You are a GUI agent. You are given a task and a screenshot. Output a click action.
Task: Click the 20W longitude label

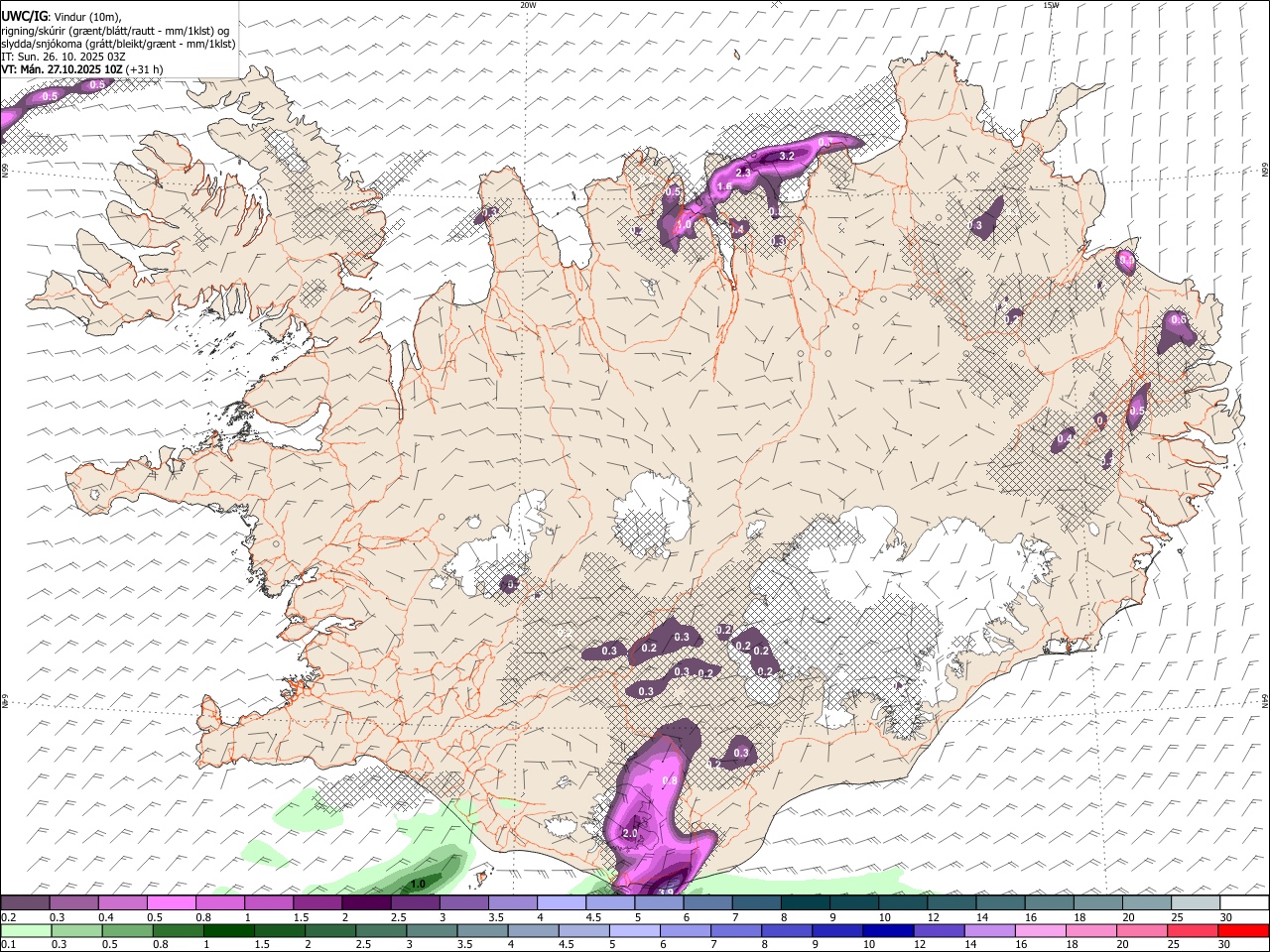point(528,5)
